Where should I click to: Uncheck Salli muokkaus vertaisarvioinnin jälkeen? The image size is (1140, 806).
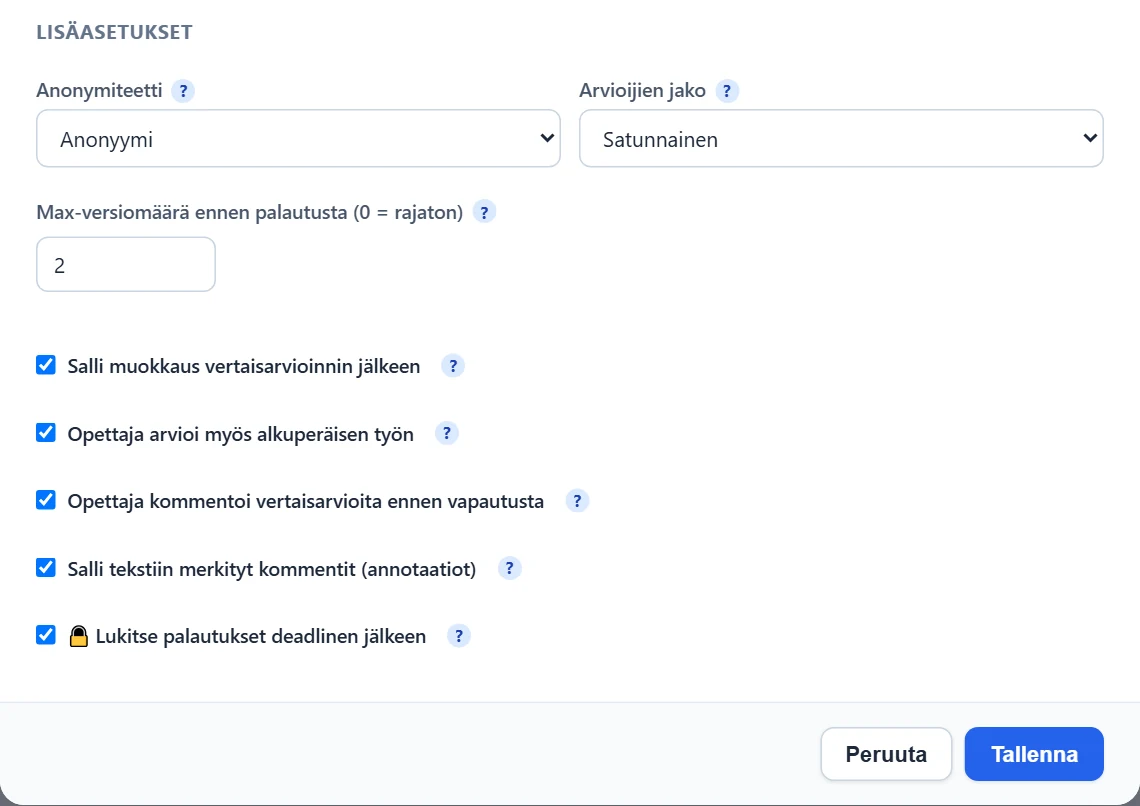46,365
